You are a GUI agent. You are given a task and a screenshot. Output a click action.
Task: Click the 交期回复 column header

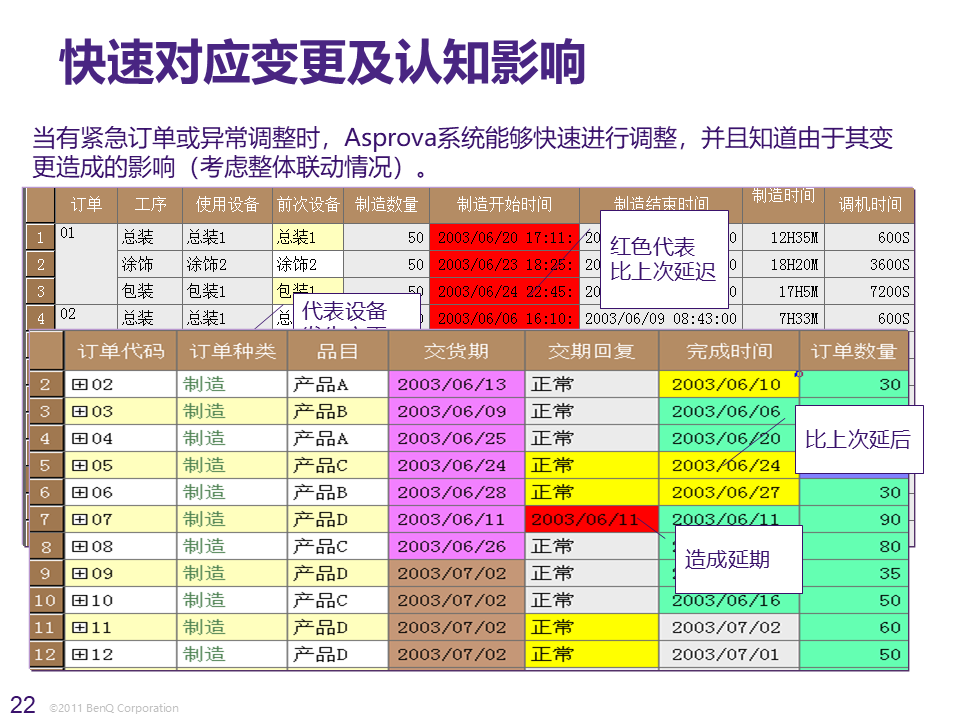tap(592, 351)
